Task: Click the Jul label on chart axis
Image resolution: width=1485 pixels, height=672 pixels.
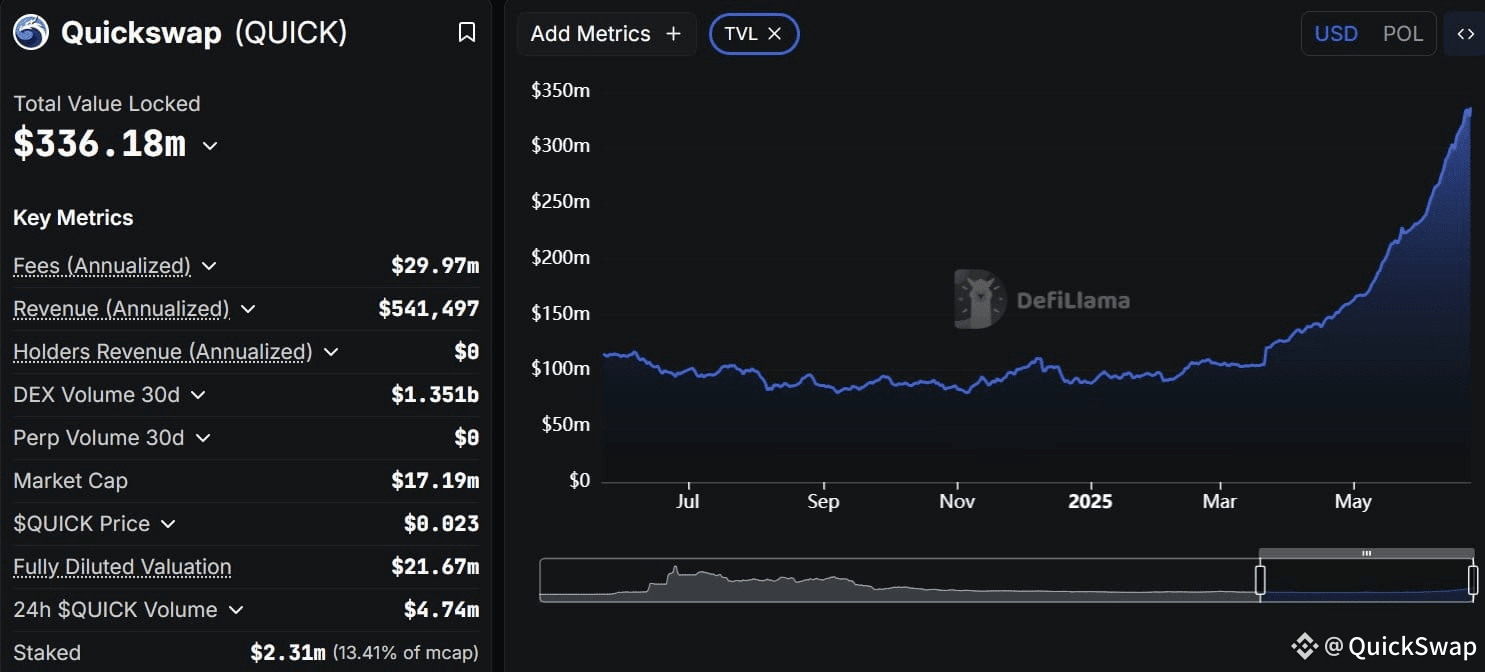Action: click(687, 502)
